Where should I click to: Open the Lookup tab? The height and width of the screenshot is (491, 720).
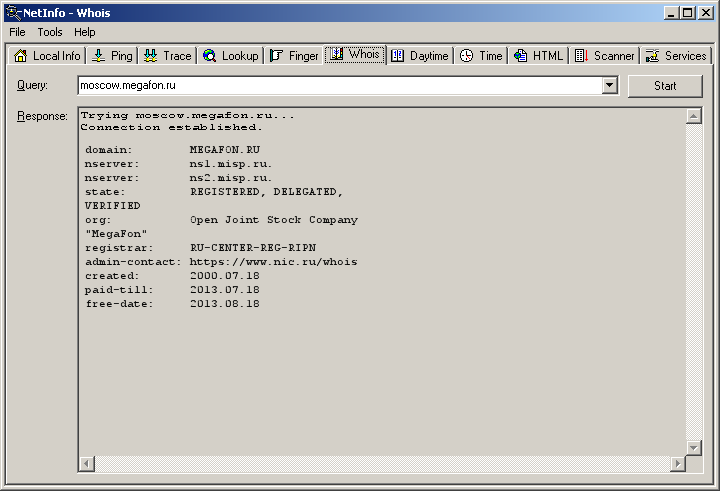[x=231, y=56]
